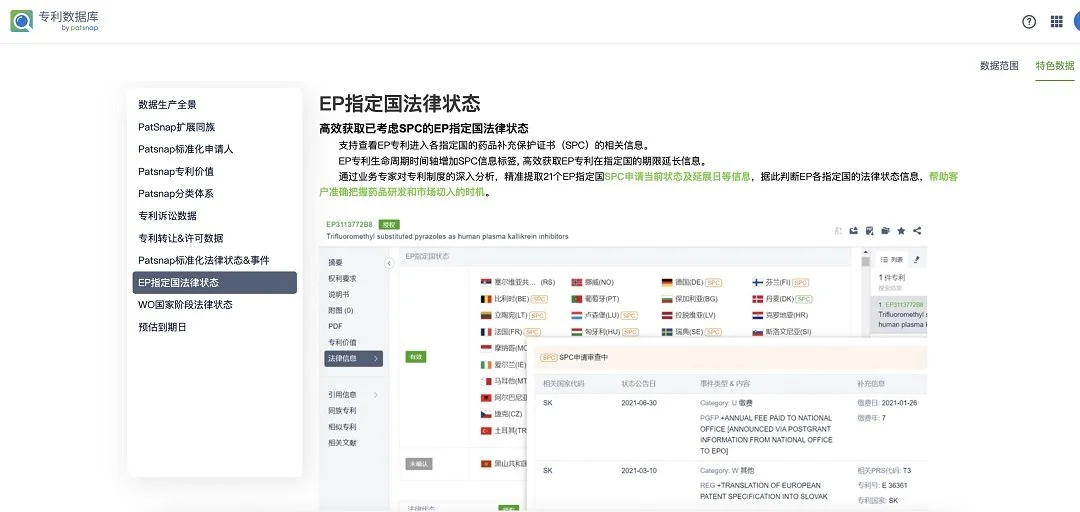
Task: Open the apps grid icon
Action: (x=1057, y=21)
